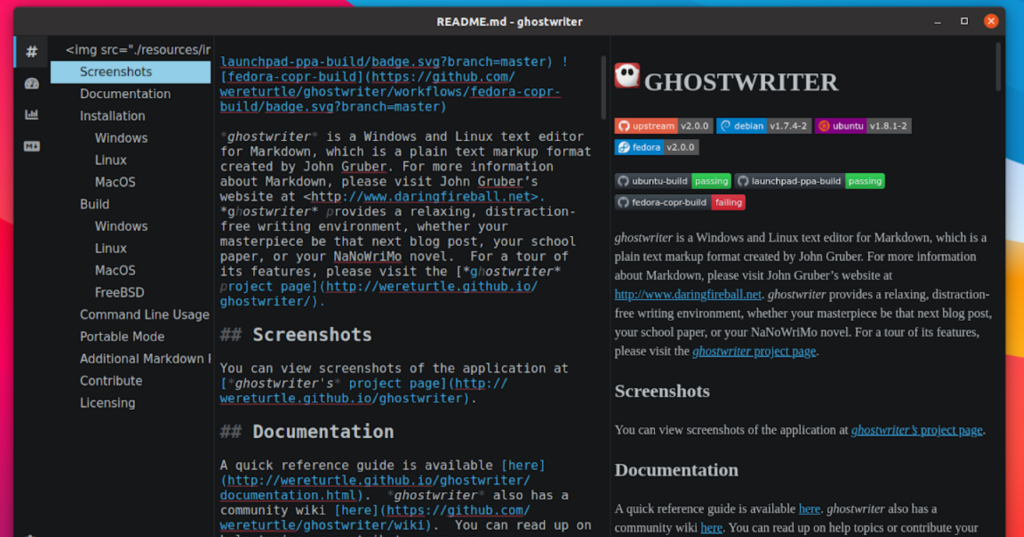The height and width of the screenshot is (537, 1024).
Task: Click the upstream v2.0.0 badge
Action: 663,126
